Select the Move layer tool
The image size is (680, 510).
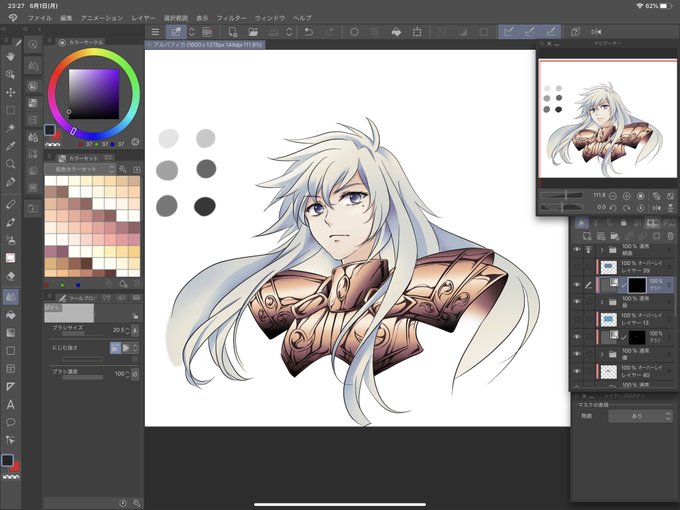(x=10, y=92)
